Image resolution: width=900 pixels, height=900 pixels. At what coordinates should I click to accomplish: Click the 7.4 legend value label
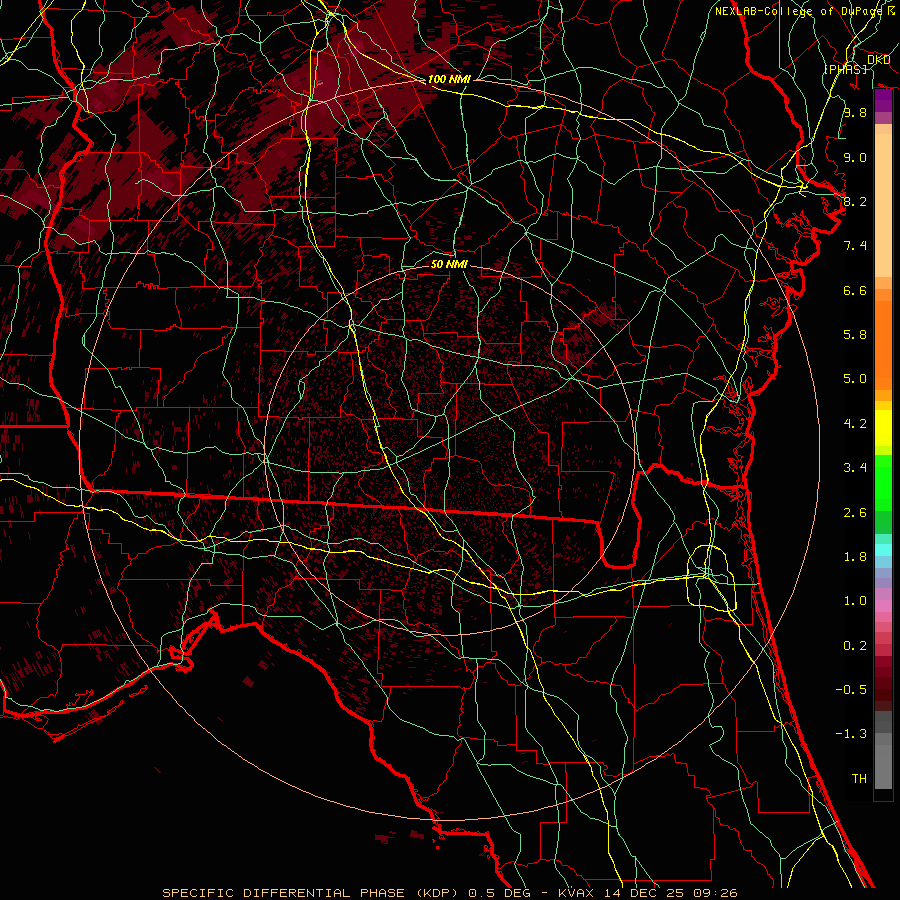[854, 246]
